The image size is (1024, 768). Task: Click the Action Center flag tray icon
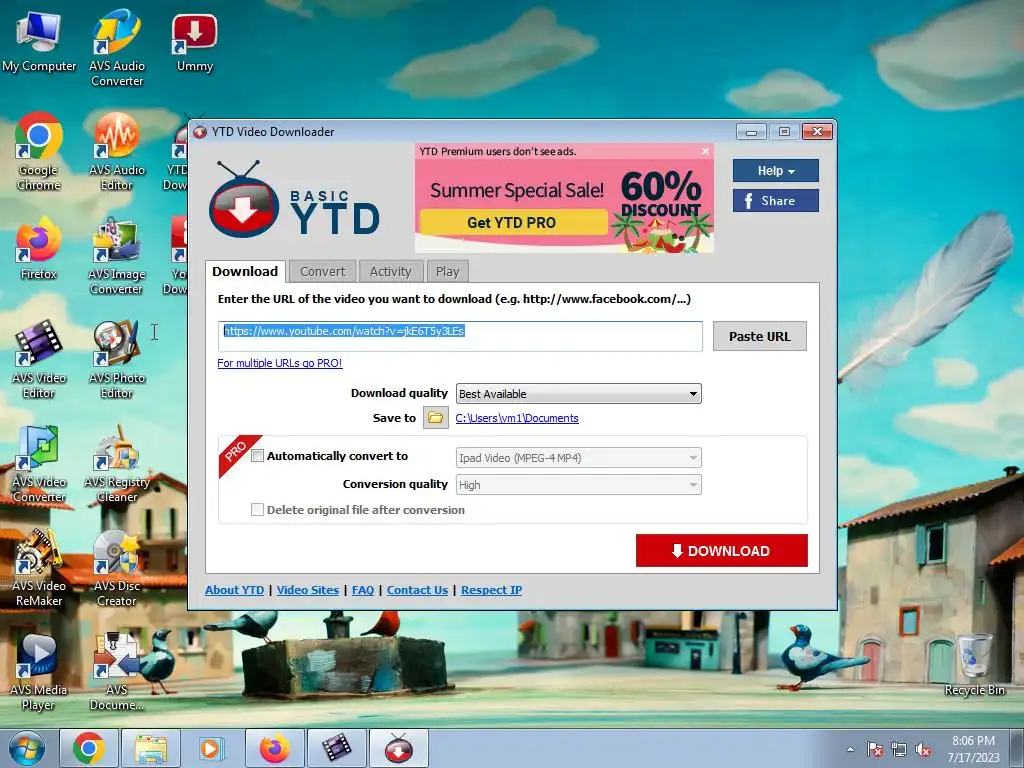click(x=875, y=750)
